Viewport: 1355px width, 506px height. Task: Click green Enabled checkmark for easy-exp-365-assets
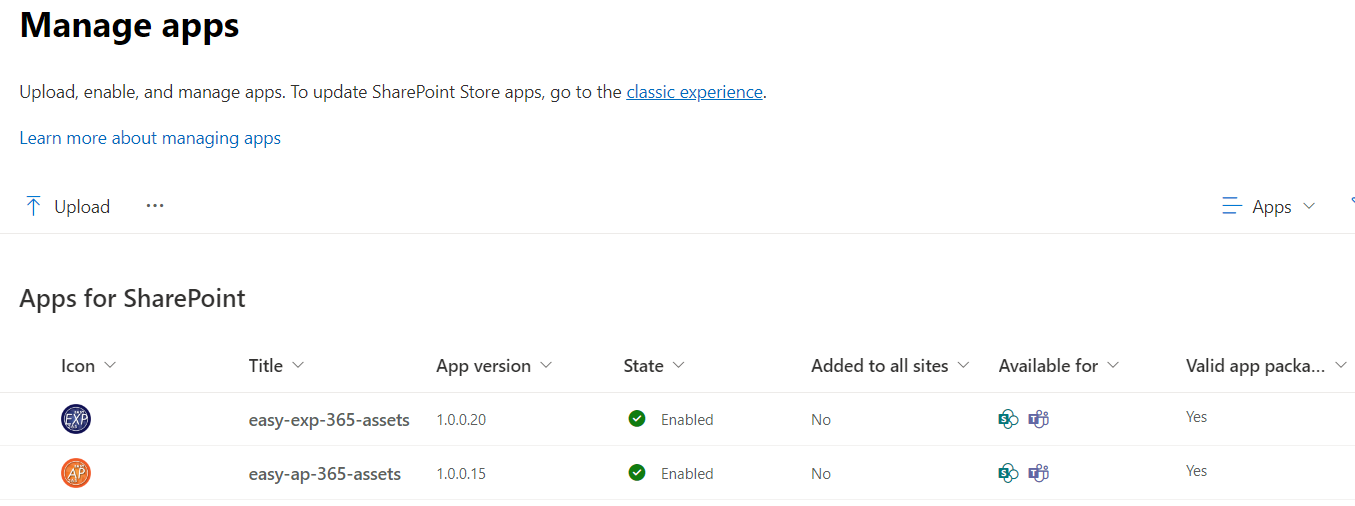(x=637, y=419)
